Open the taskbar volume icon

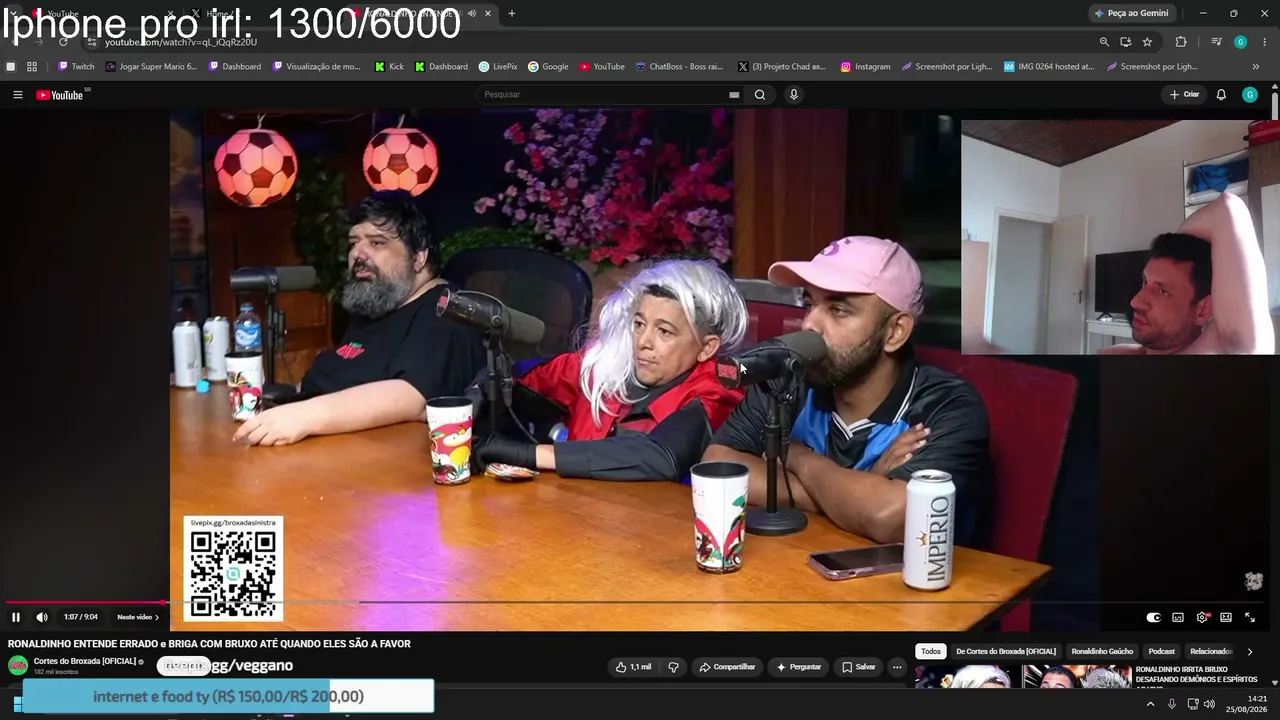click(x=1209, y=705)
